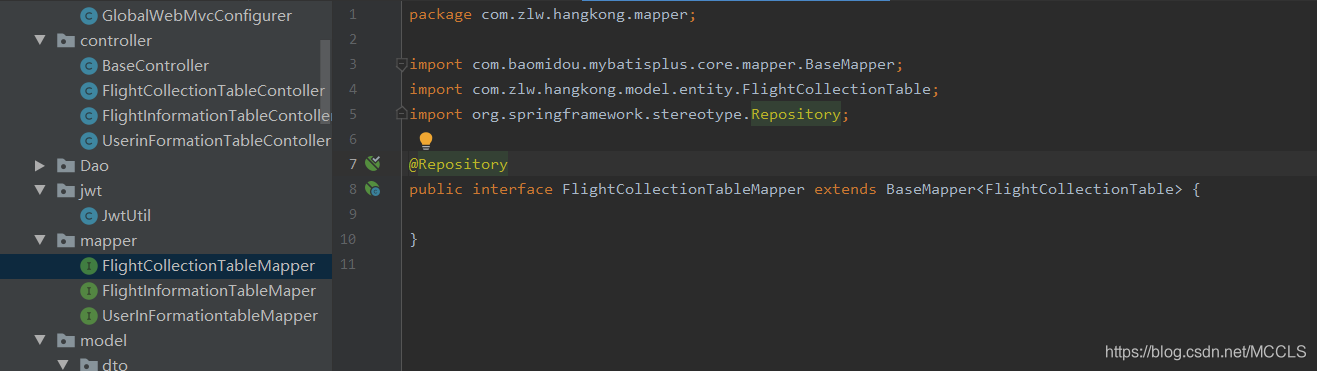This screenshot has height=371, width=1317.
Task: Collapse the mapper package
Action: tap(40, 241)
